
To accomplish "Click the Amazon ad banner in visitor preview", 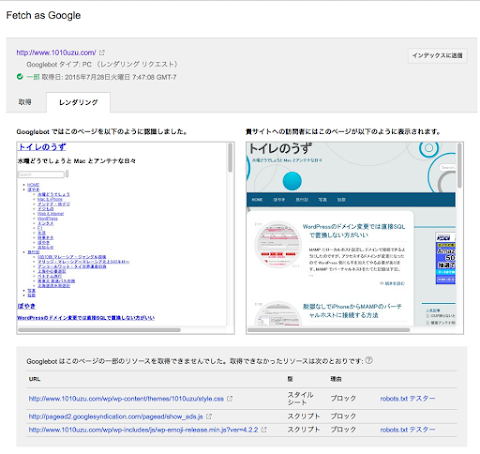I will [445, 259].
